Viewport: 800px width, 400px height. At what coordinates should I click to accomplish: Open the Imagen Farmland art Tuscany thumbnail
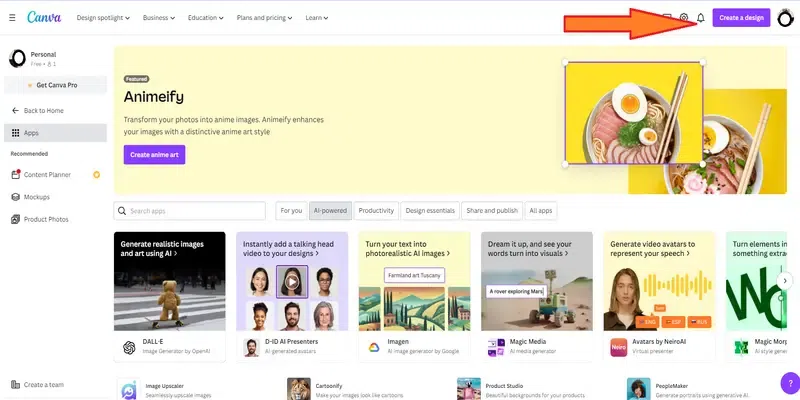pyautogui.click(x=414, y=281)
